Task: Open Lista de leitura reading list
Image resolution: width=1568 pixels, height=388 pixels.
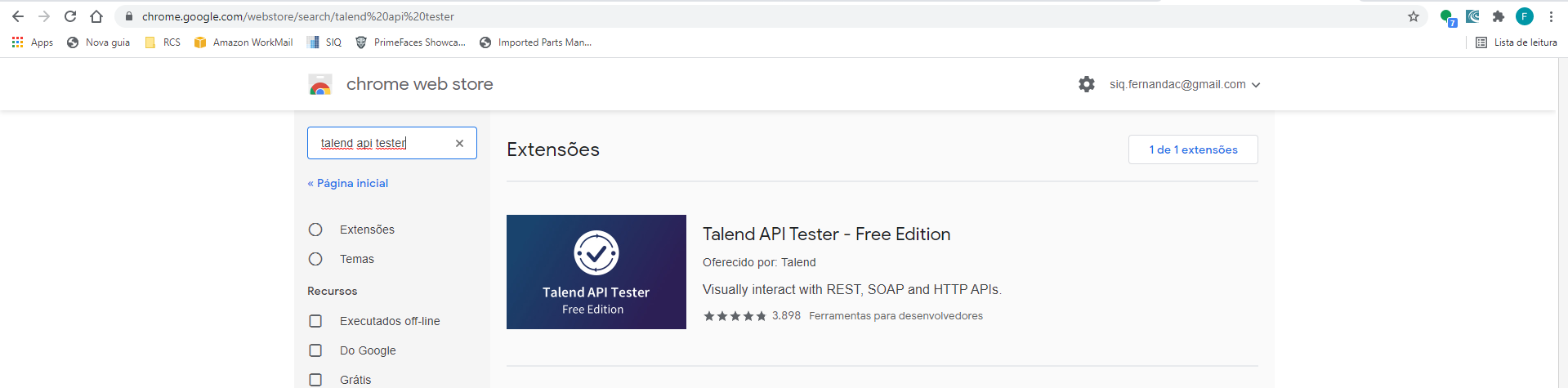Action: pos(1517,42)
